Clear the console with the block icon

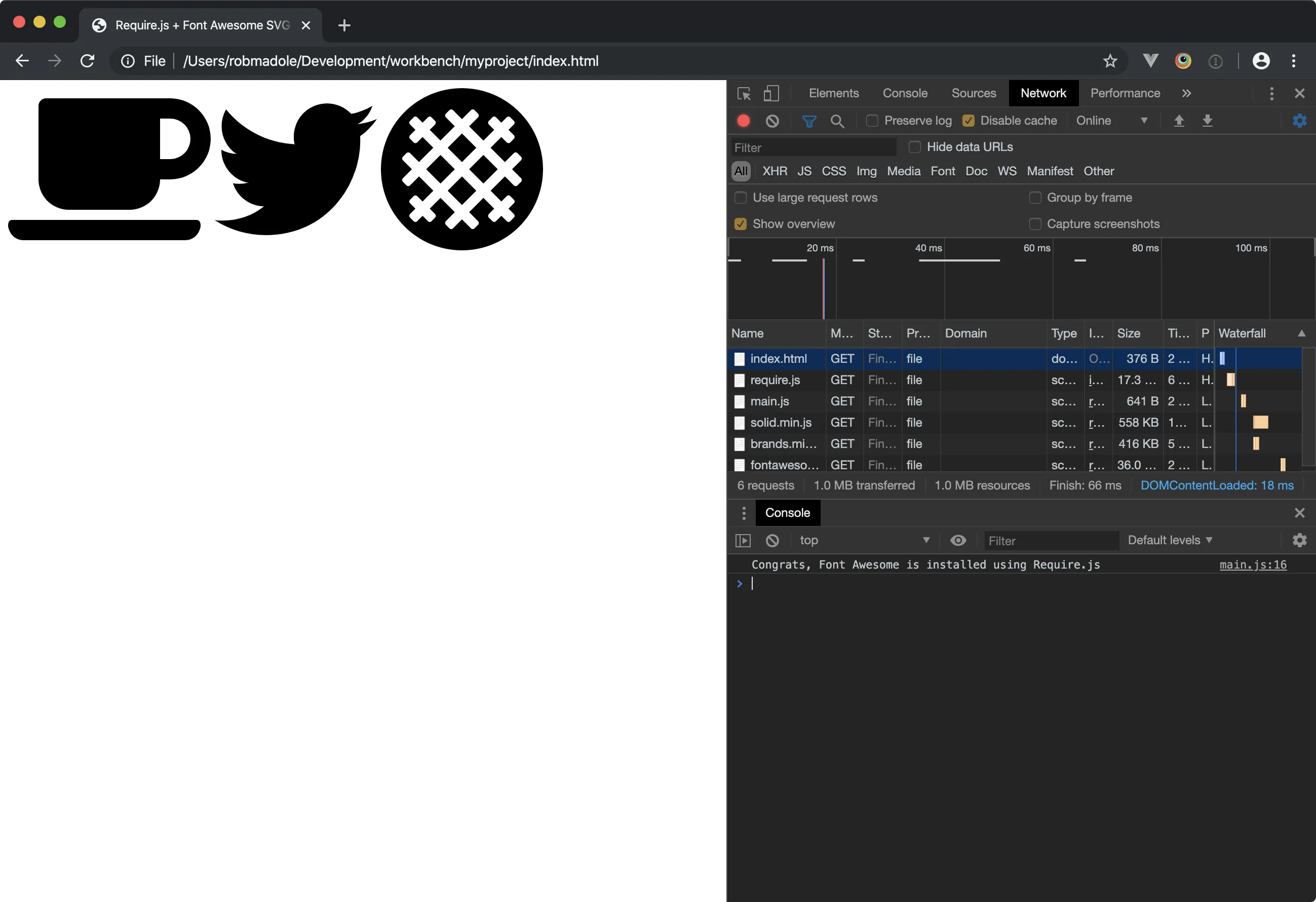coord(772,540)
